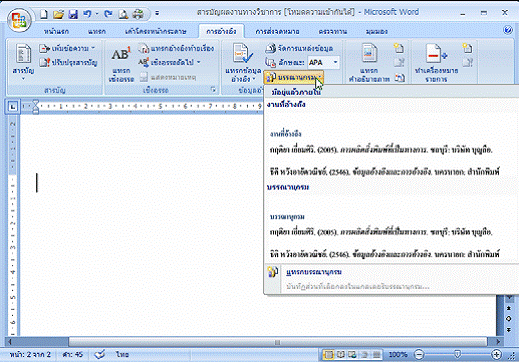Image resolution: width=519 pixels, height=362 pixels.
Task: Open the สารบัญ table of contents button
Action: [23, 62]
